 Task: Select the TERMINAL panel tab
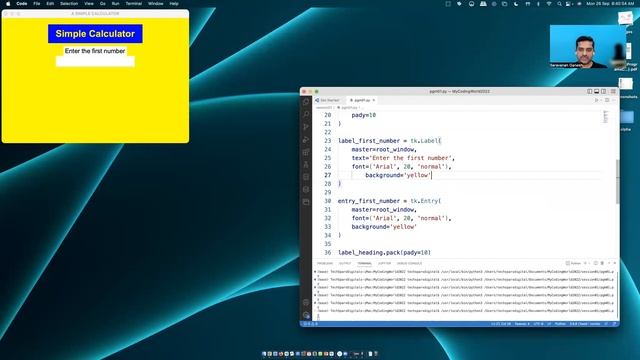[364, 263]
